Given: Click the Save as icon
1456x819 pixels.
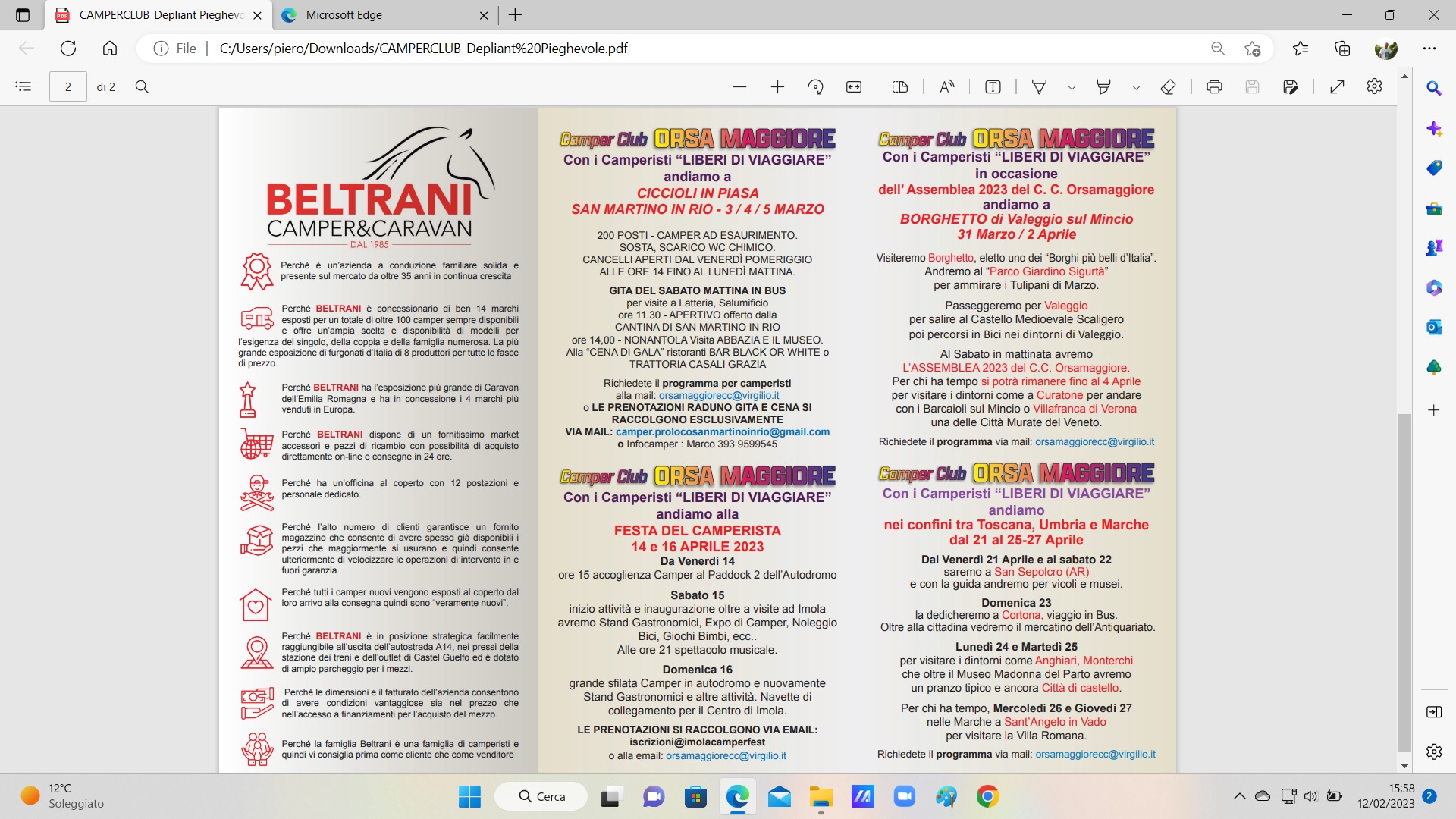Looking at the screenshot, I should pos(1291,87).
